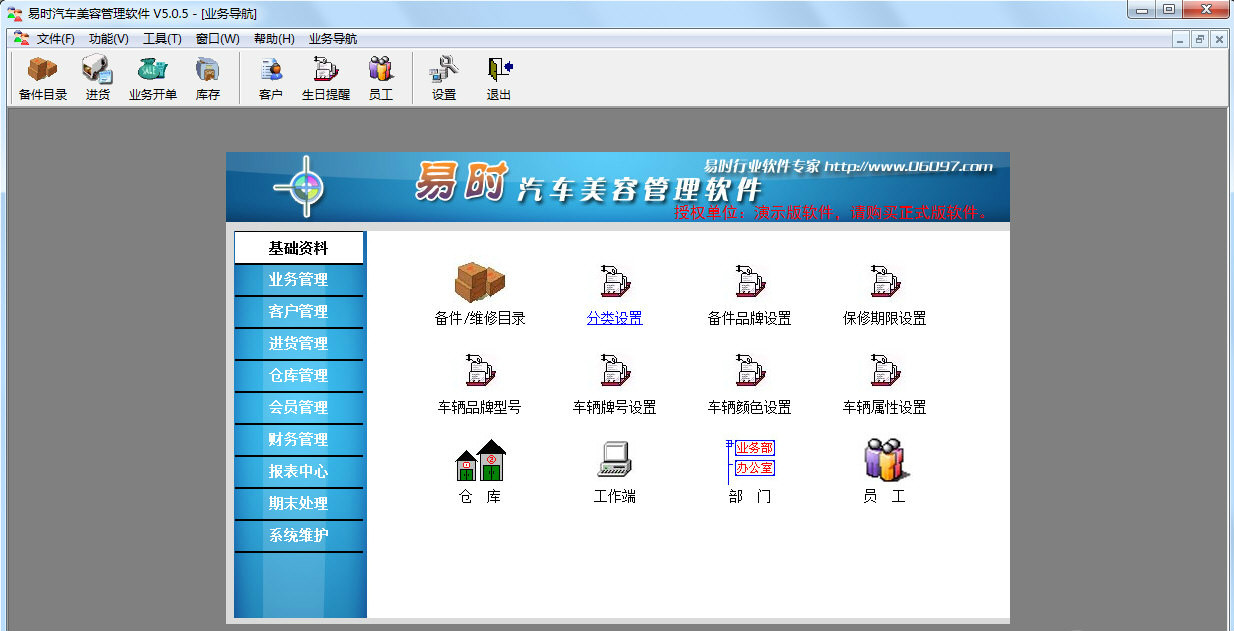Open the 备件/维修目录 boxes icon
Viewport: 1234px width, 631px height.
pyautogui.click(x=480, y=282)
